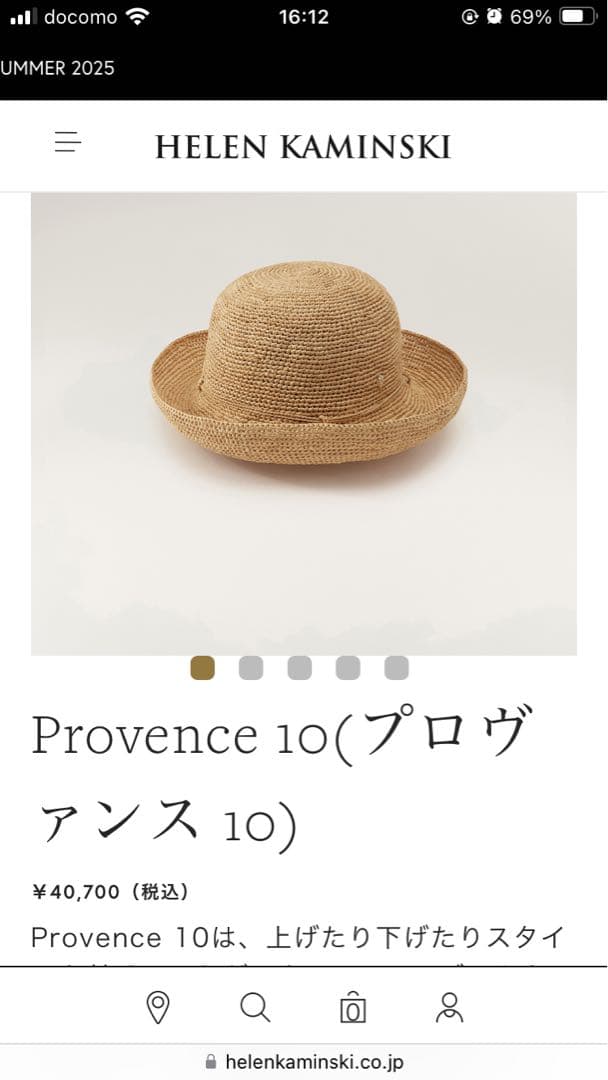Tap the padlock icon beside the URL
This screenshot has height=1080, width=608.
tap(211, 1061)
